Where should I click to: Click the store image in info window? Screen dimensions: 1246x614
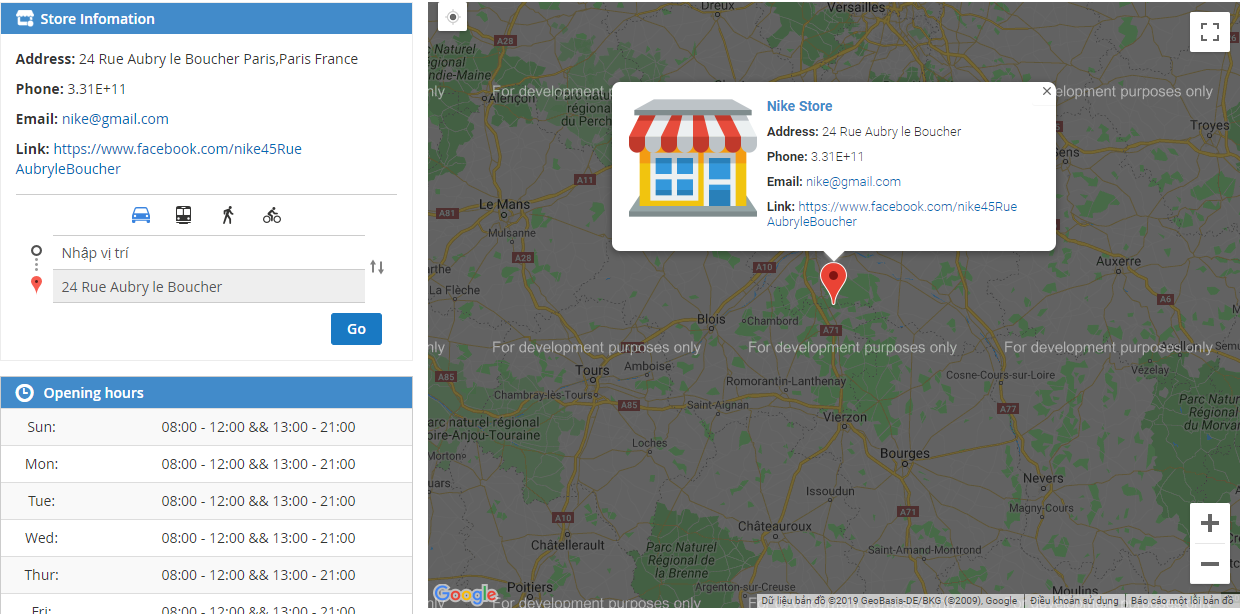(693, 157)
